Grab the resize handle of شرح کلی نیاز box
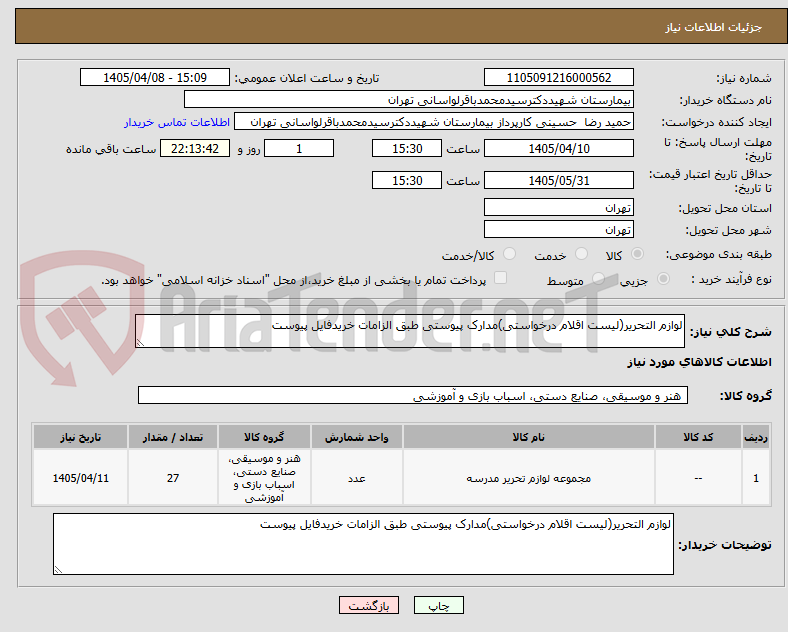The width and height of the screenshot is (788, 632). pos(140,343)
